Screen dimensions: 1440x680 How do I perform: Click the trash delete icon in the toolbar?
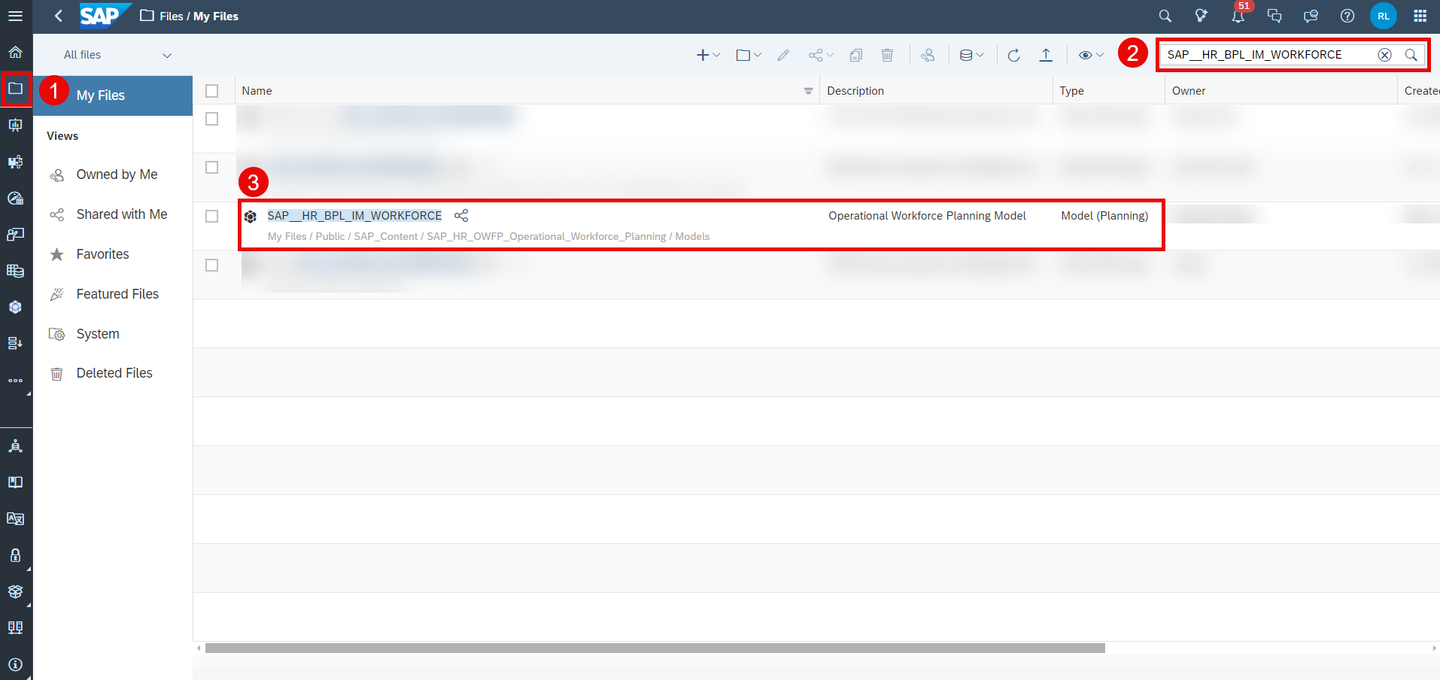[887, 55]
